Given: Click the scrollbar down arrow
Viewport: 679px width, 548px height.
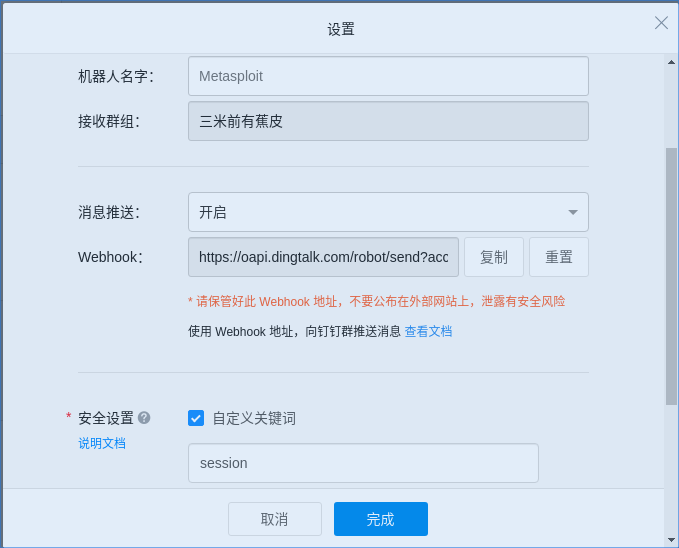Looking at the screenshot, I should (x=671, y=540).
